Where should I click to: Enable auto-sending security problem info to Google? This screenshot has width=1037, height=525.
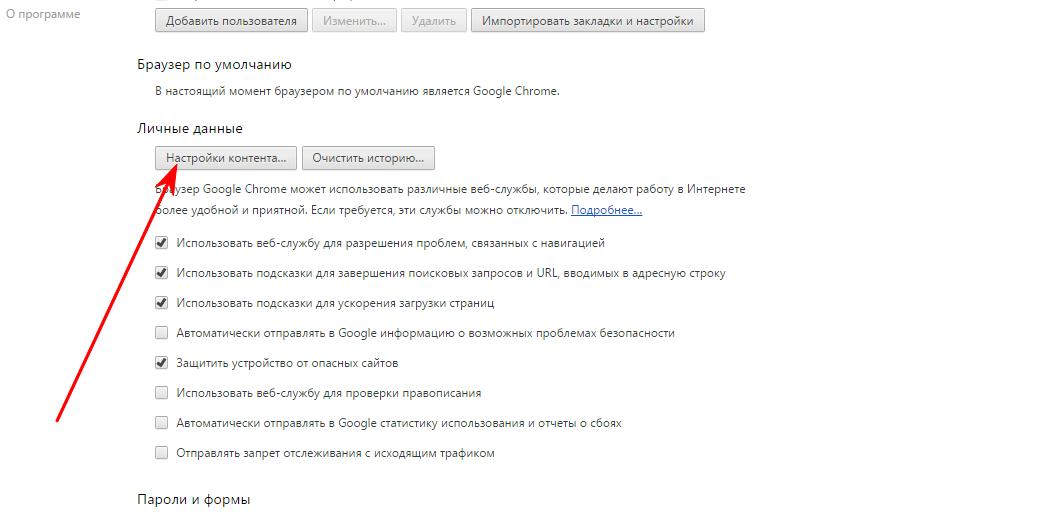pyautogui.click(x=161, y=333)
